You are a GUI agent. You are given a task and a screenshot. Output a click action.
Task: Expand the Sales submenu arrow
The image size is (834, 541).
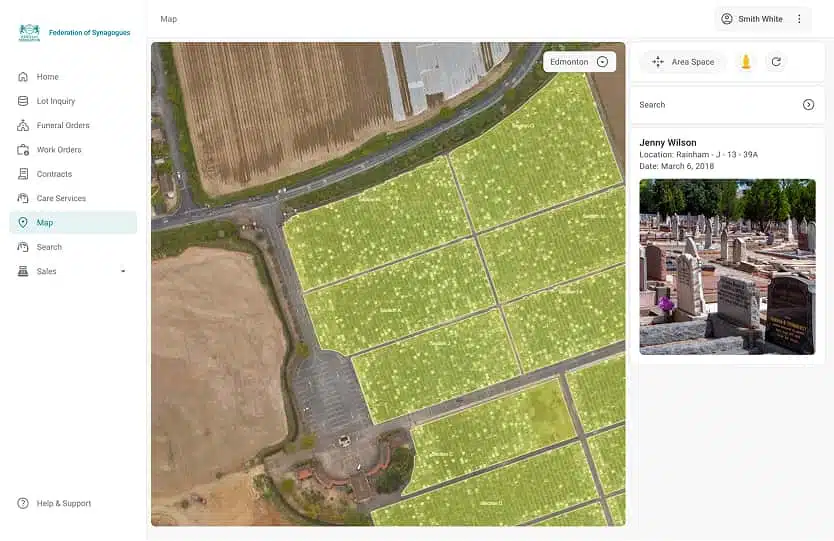(x=123, y=271)
